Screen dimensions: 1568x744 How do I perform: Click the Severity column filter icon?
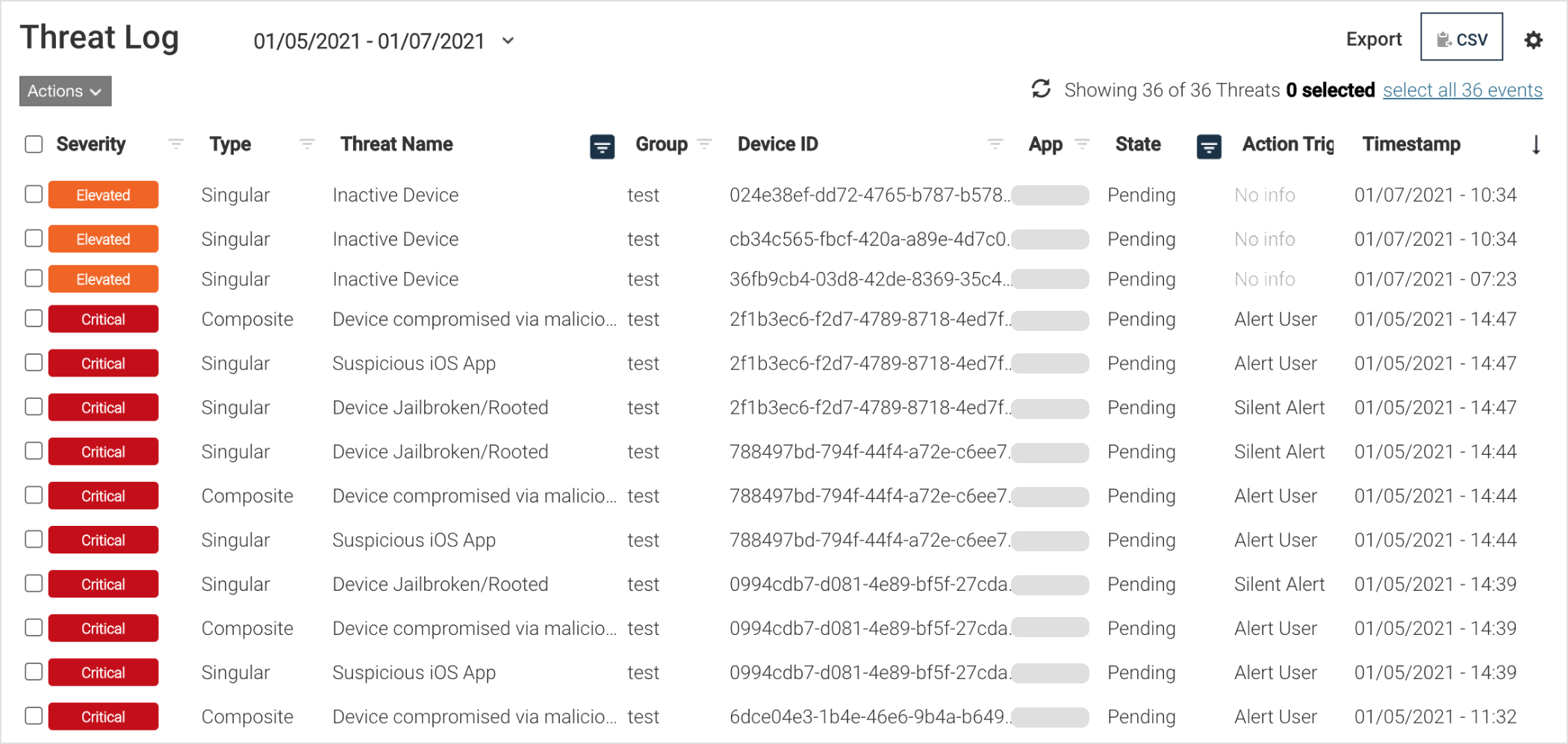(175, 145)
